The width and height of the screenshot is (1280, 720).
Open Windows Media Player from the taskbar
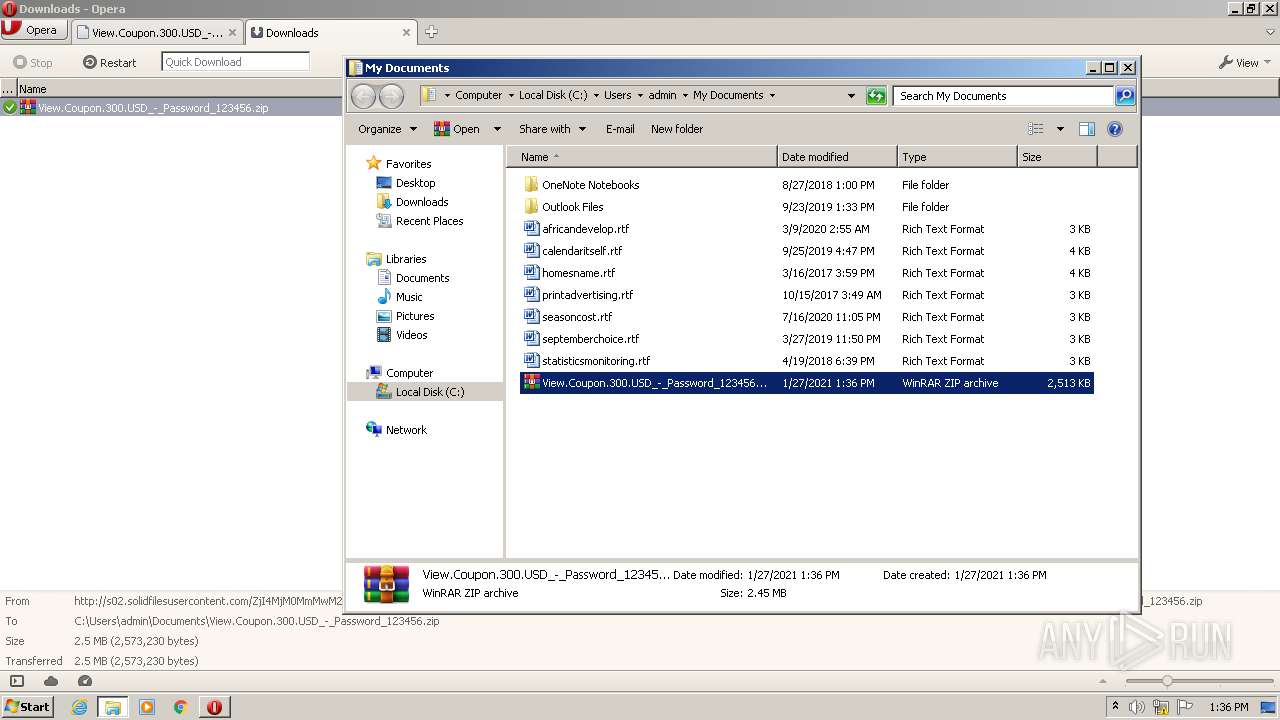[x=147, y=707]
